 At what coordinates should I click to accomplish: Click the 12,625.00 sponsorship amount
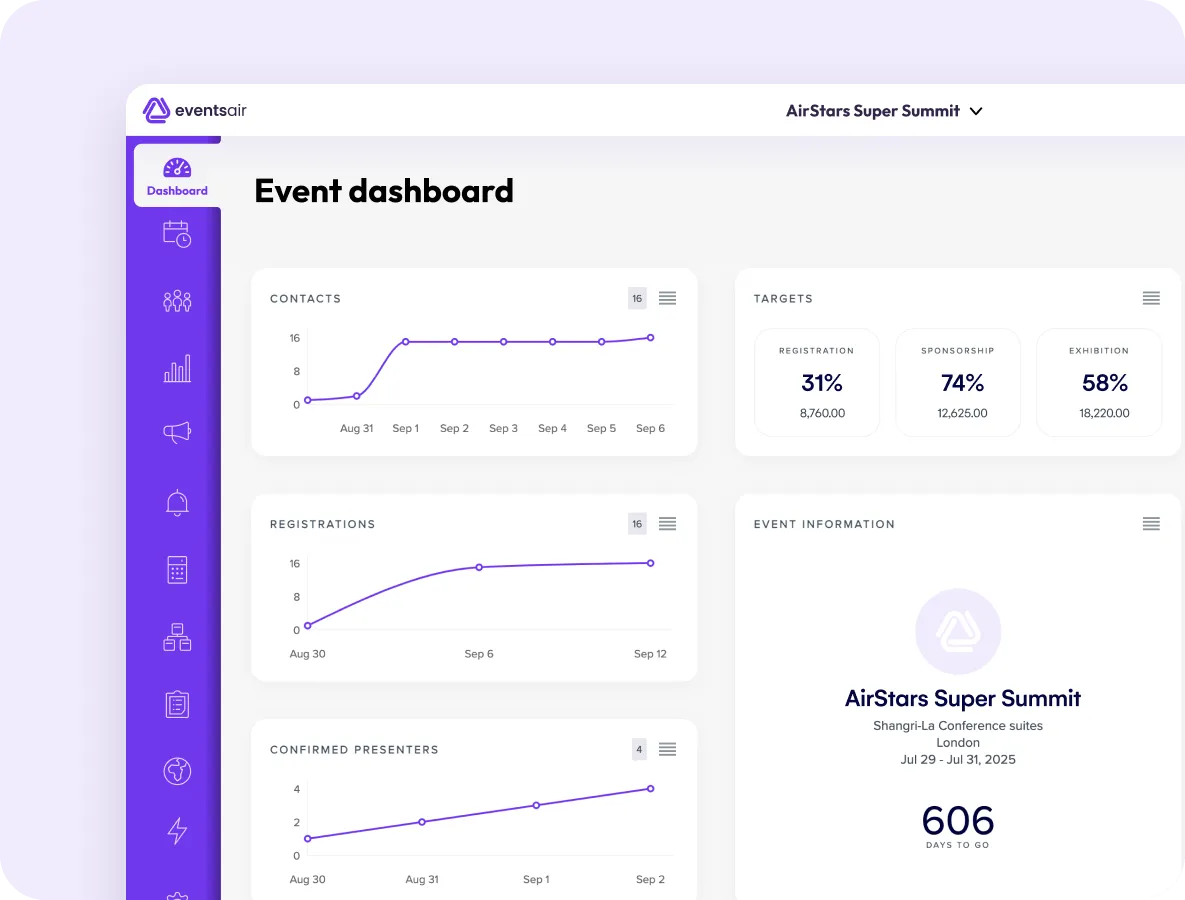(962, 413)
